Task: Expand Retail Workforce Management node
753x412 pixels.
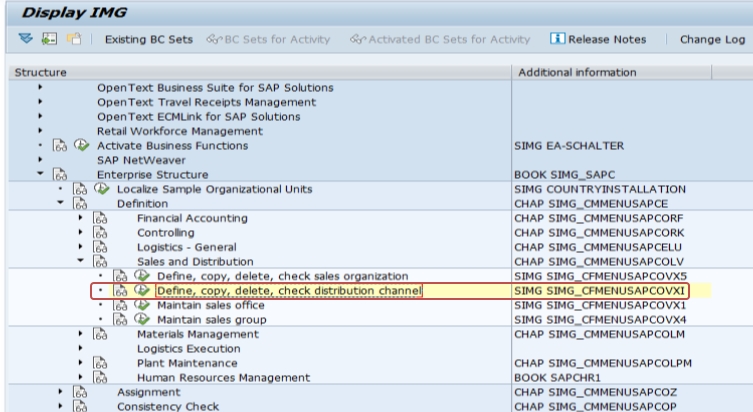Action: pyautogui.click(x=40, y=131)
